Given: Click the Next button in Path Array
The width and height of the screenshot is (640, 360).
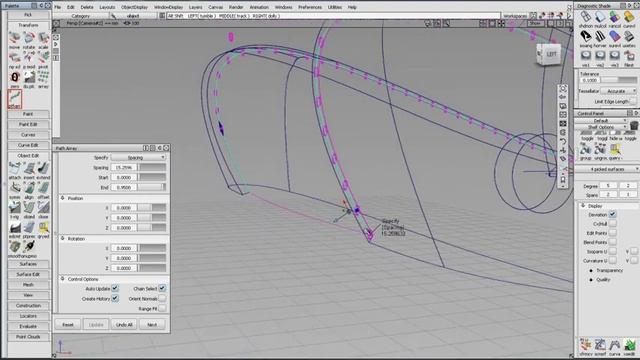Looking at the screenshot, I should pos(152,324).
